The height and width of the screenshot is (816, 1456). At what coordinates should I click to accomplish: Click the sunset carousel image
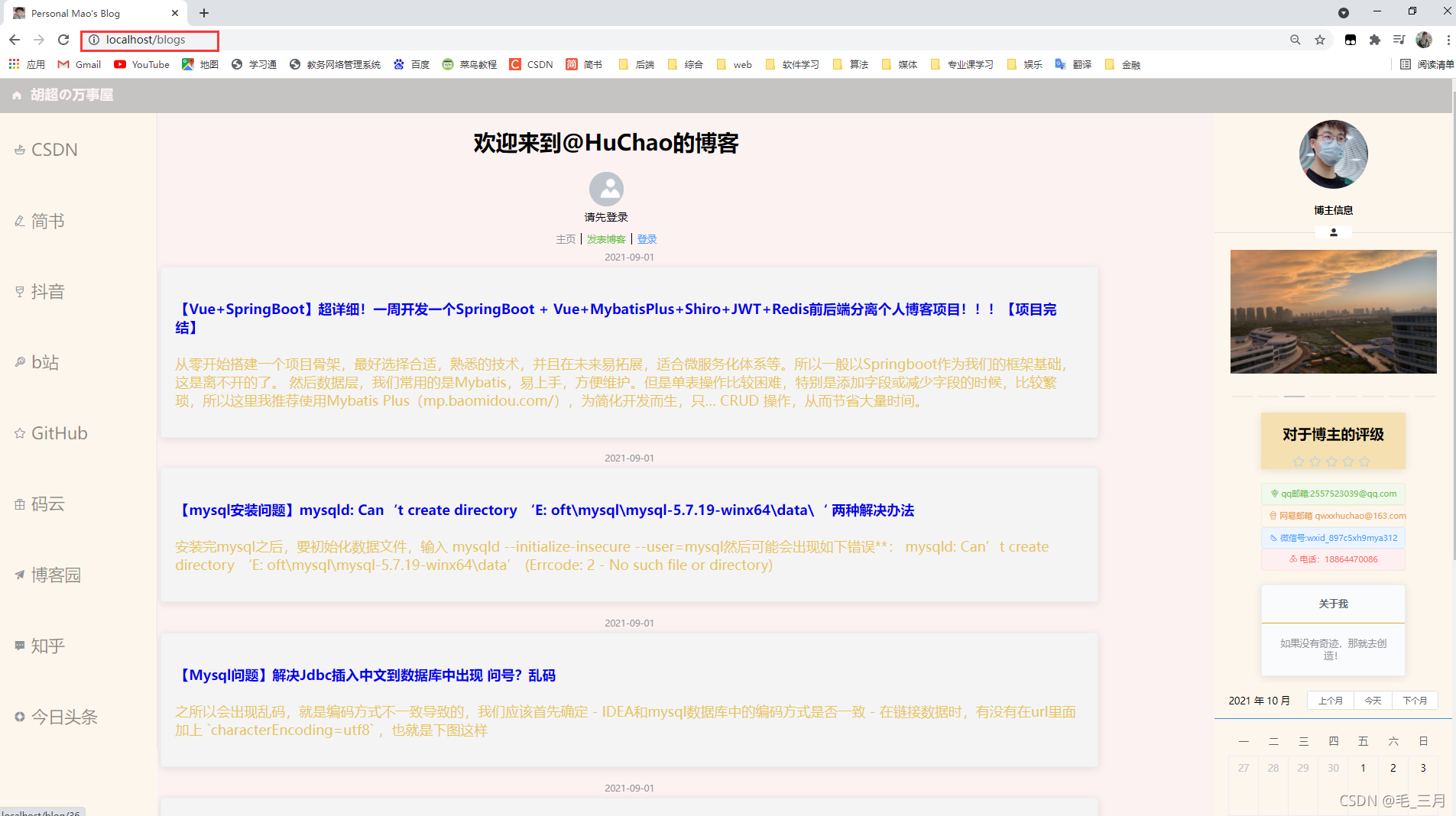click(1333, 312)
